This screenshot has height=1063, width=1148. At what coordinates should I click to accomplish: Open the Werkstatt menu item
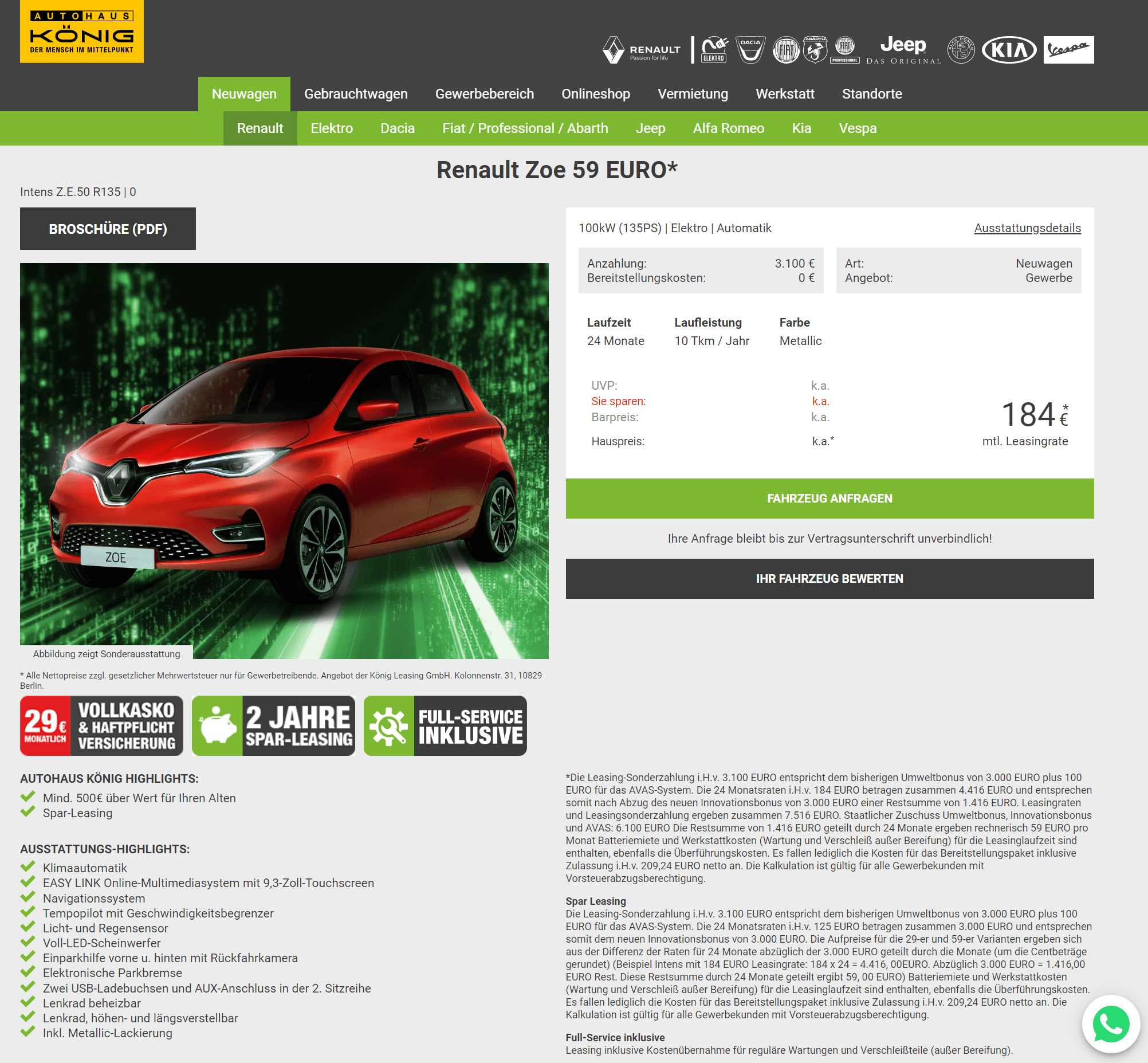point(784,94)
